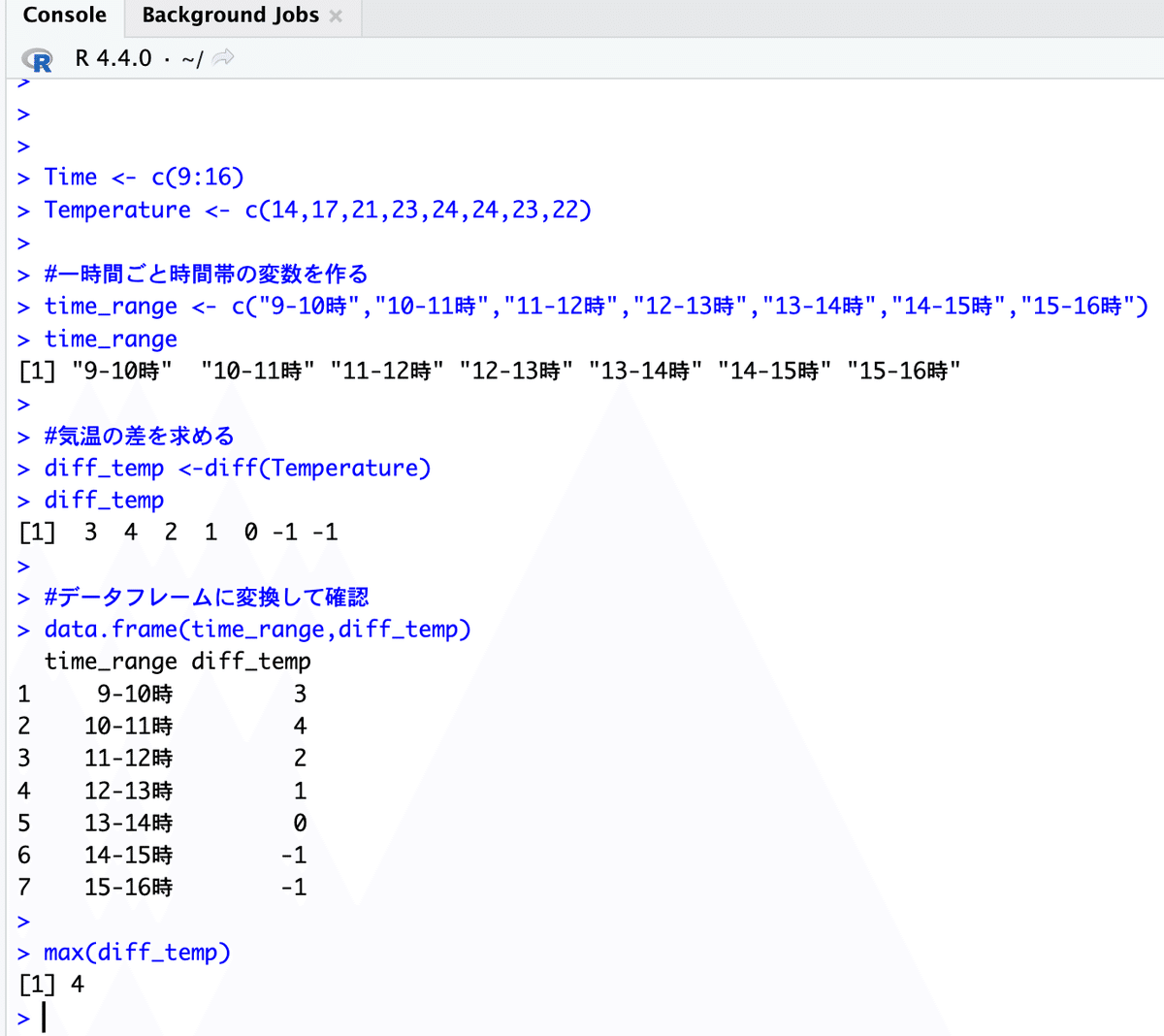Click the 'max(diff_temp)' command line

pyautogui.click(x=137, y=953)
